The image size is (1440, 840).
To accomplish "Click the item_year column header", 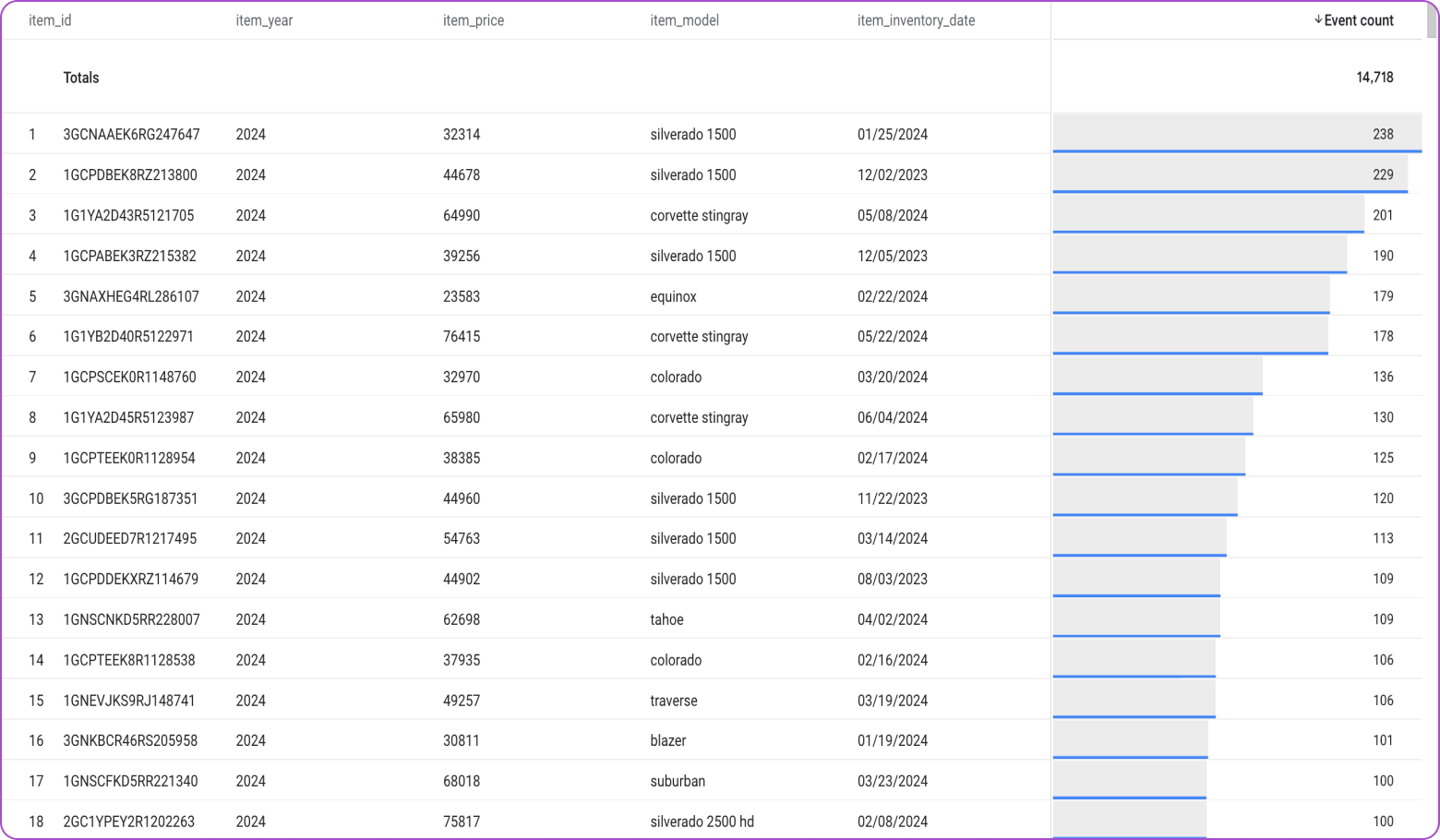I will pyautogui.click(x=264, y=20).
